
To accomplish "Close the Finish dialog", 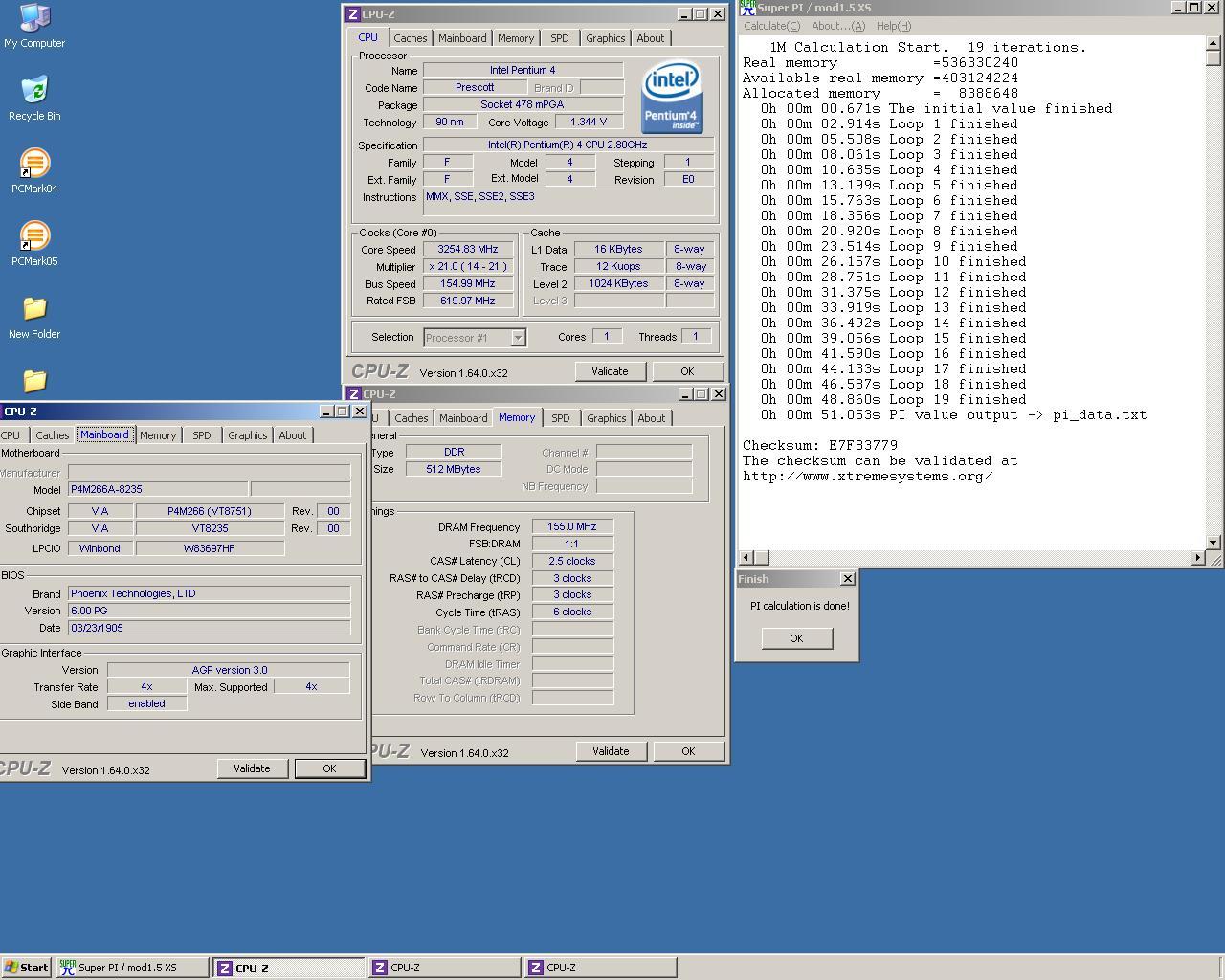I will pyautogui.click(x=847, y=579).
